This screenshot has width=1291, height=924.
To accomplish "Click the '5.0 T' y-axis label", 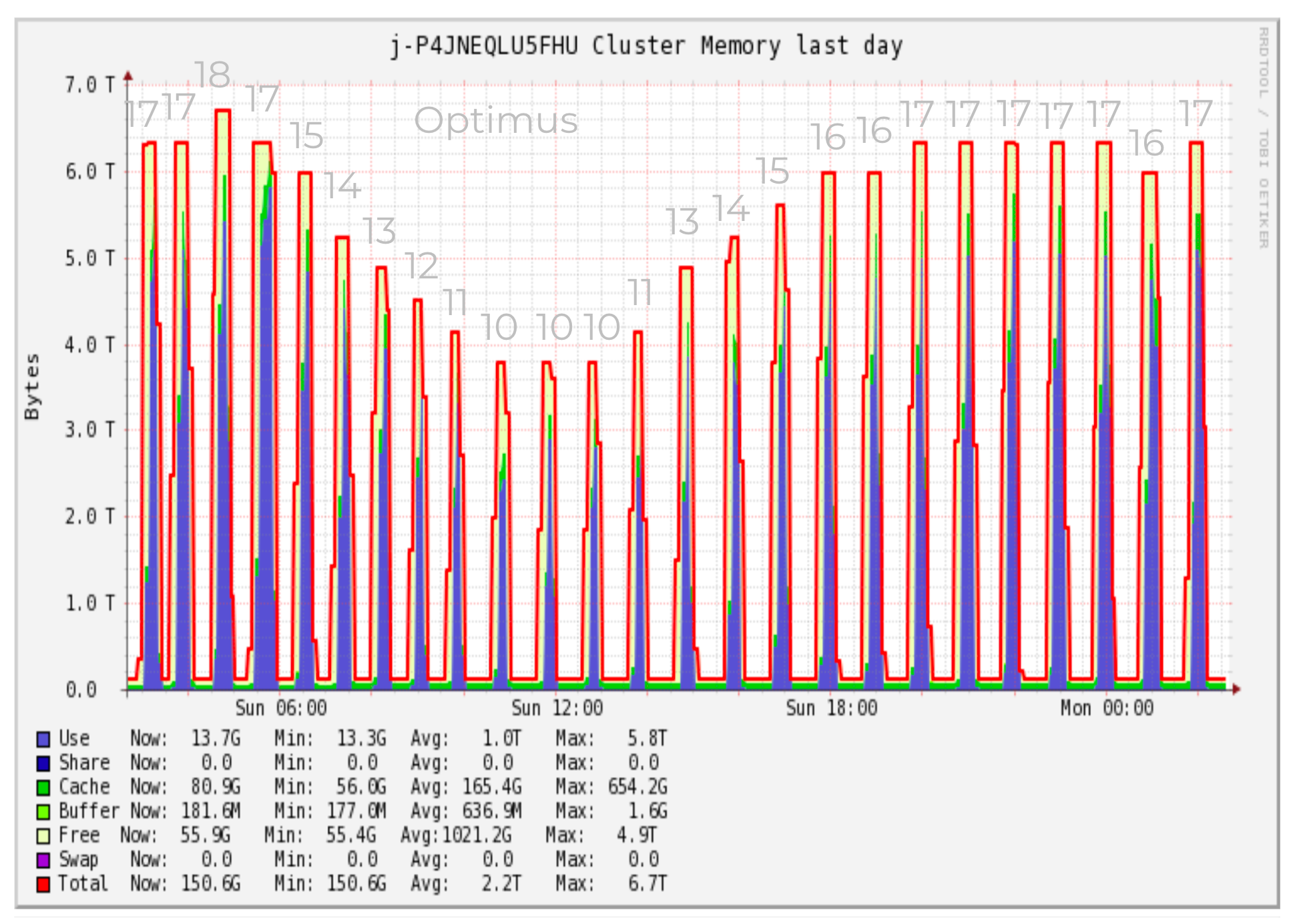I will [90, 258].
